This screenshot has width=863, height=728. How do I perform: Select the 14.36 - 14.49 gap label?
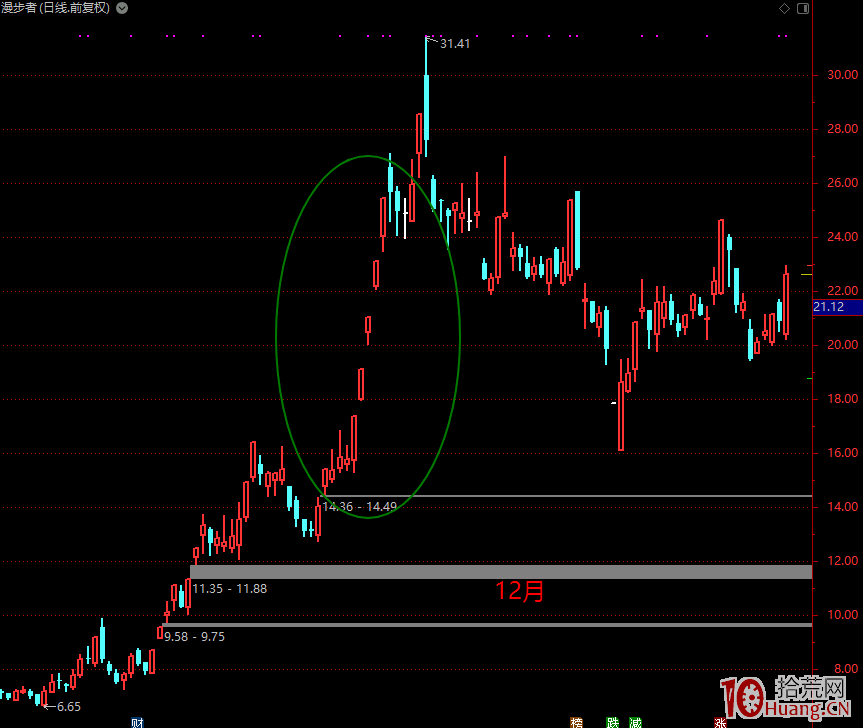(x=359, y=506)
